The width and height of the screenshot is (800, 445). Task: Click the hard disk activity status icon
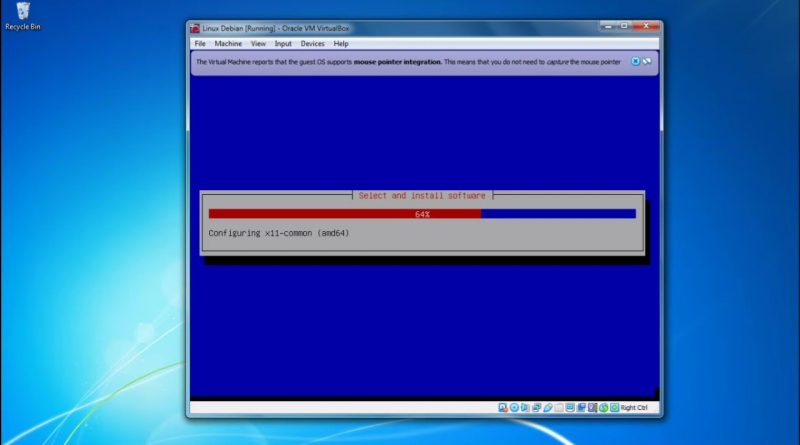pos(503,407)
